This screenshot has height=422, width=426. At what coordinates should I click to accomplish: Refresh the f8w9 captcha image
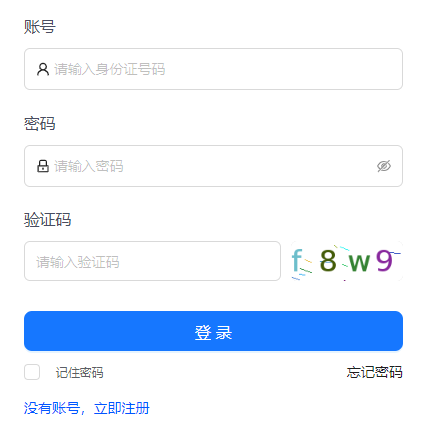[x=347, y=261]
